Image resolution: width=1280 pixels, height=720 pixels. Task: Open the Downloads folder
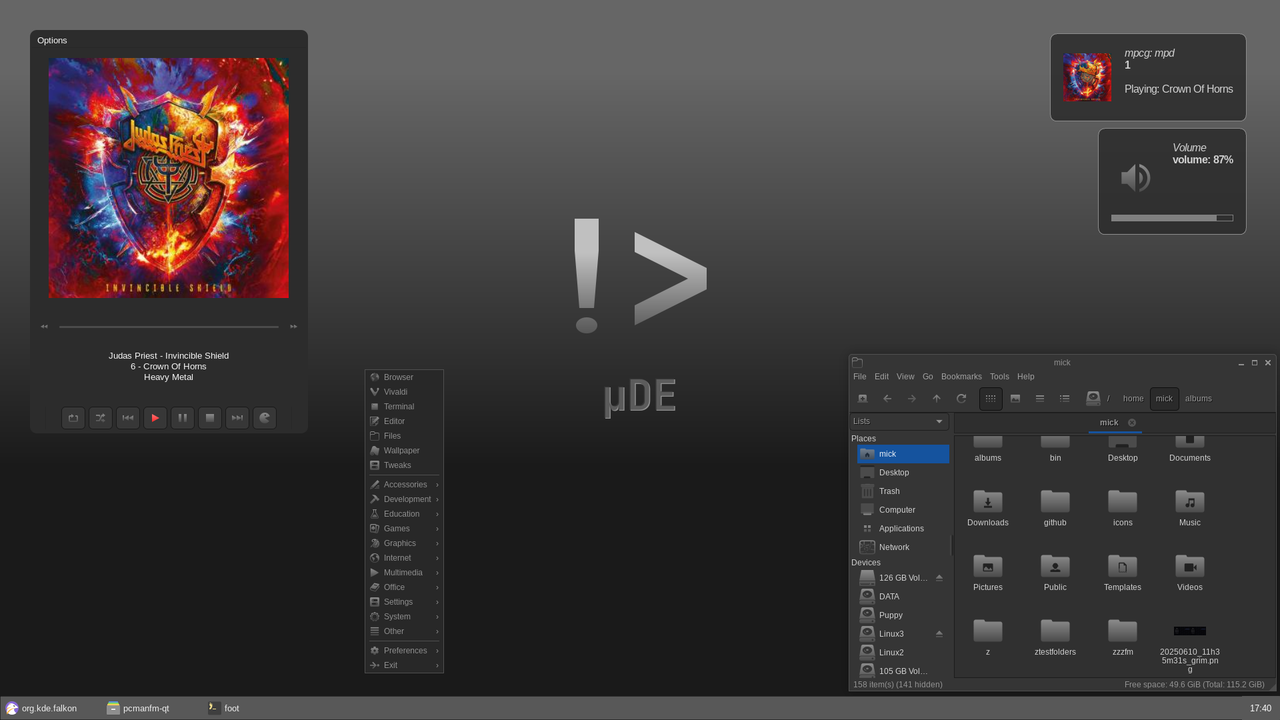pos(988,508)
